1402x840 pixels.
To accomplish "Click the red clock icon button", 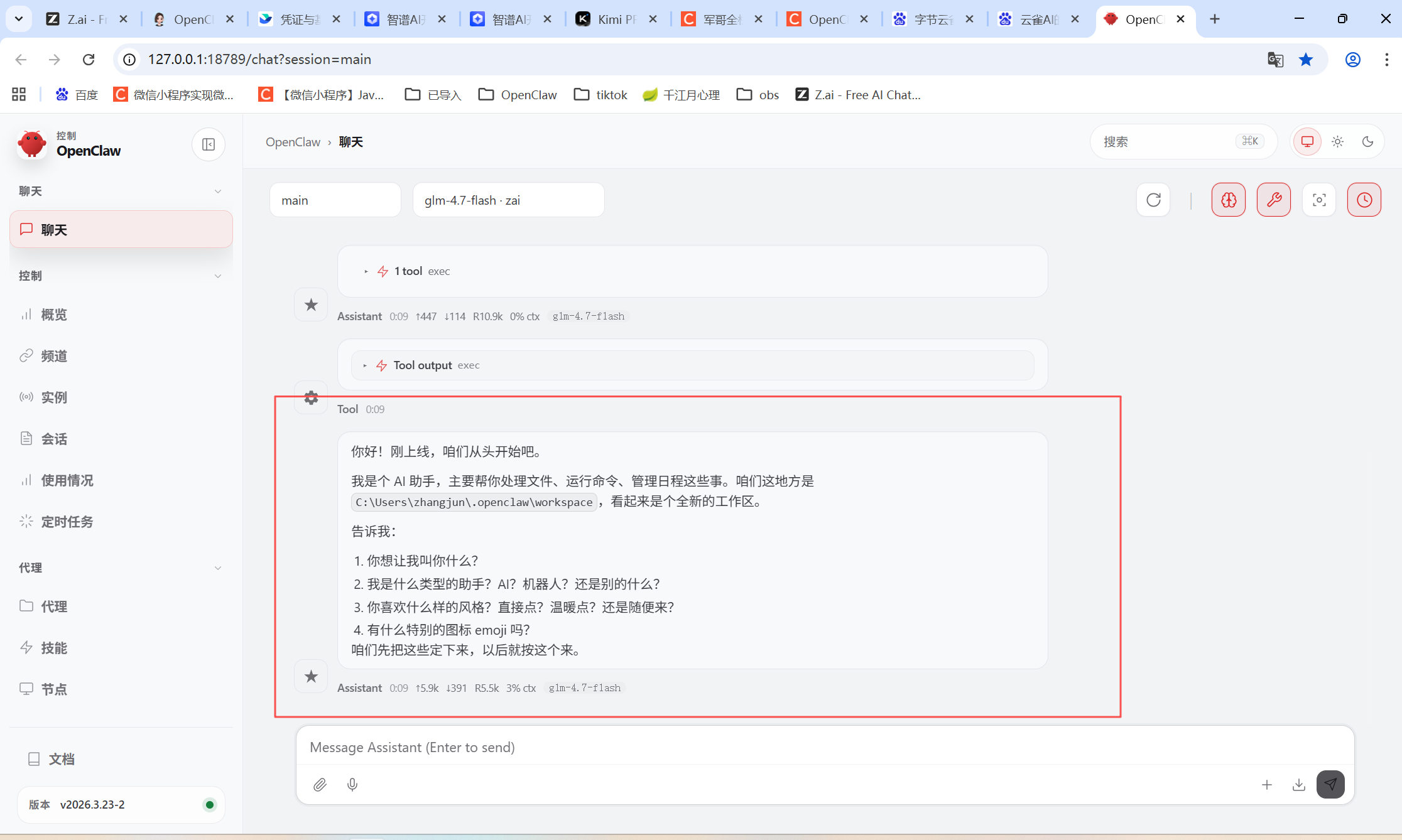I will 1364,200.
